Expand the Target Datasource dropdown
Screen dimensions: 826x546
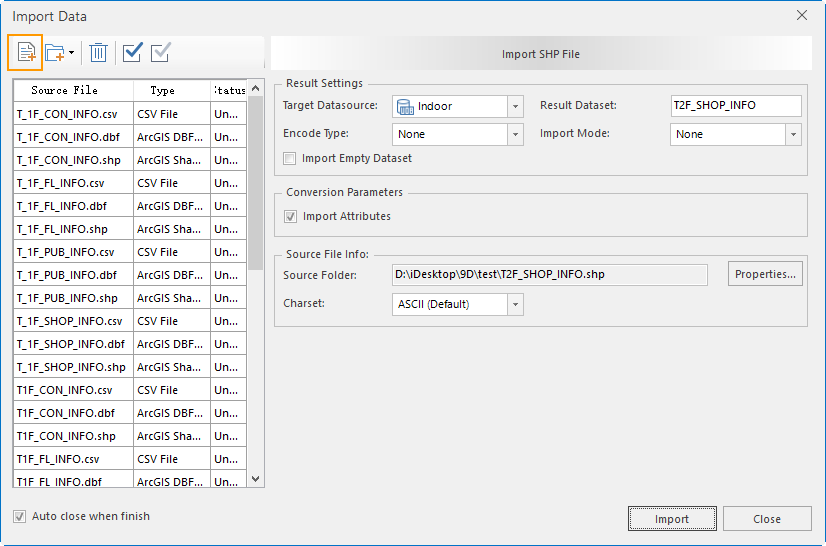coord(515,106)
